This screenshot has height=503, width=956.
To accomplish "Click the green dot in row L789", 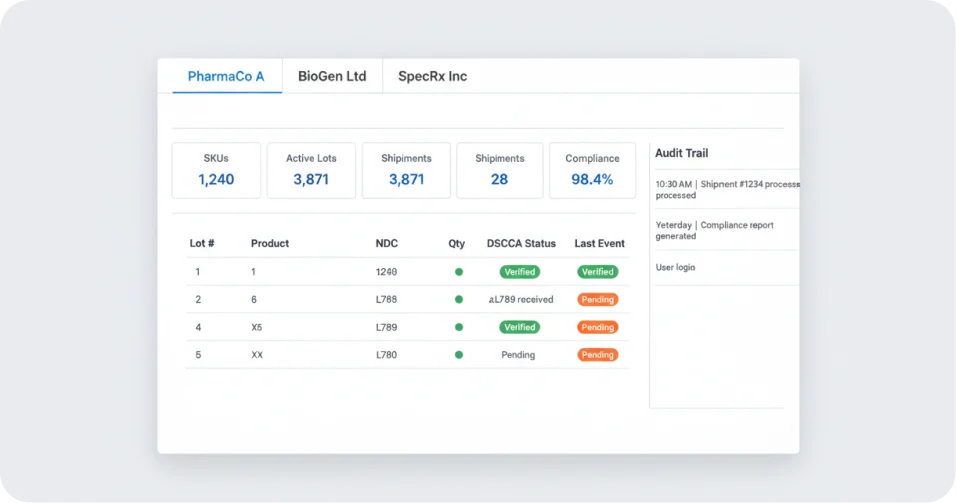I will (x=459, y=327).
